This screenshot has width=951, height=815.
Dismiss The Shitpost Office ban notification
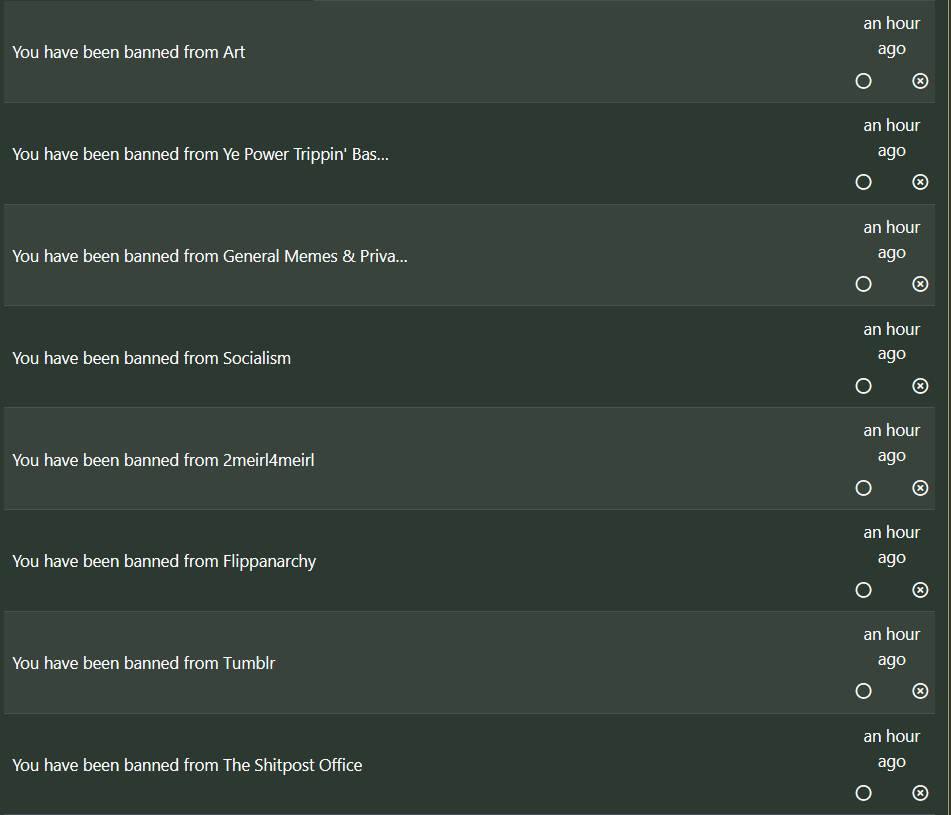click(920, 793)
